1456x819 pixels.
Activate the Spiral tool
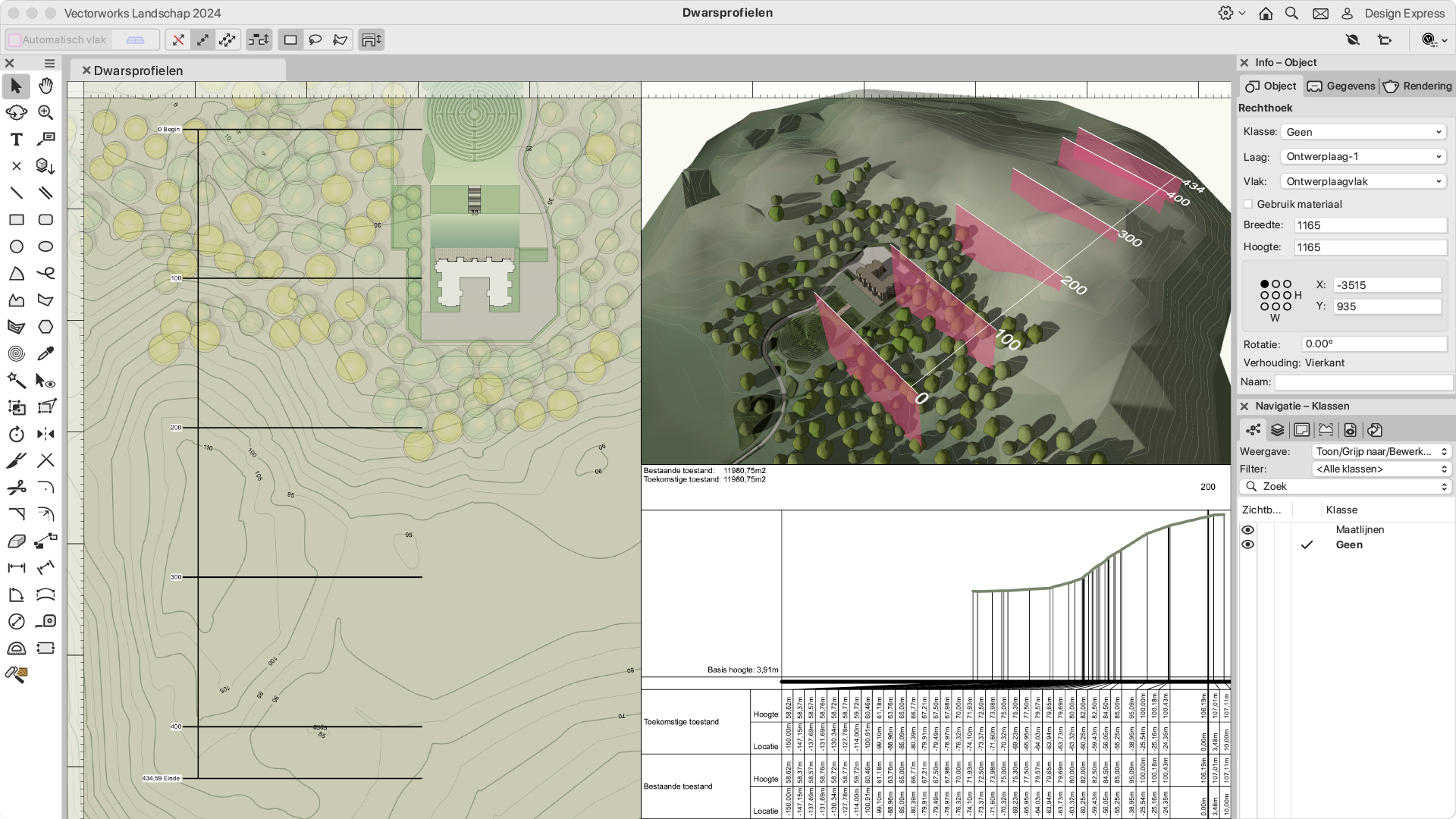(x=15, y=353)
